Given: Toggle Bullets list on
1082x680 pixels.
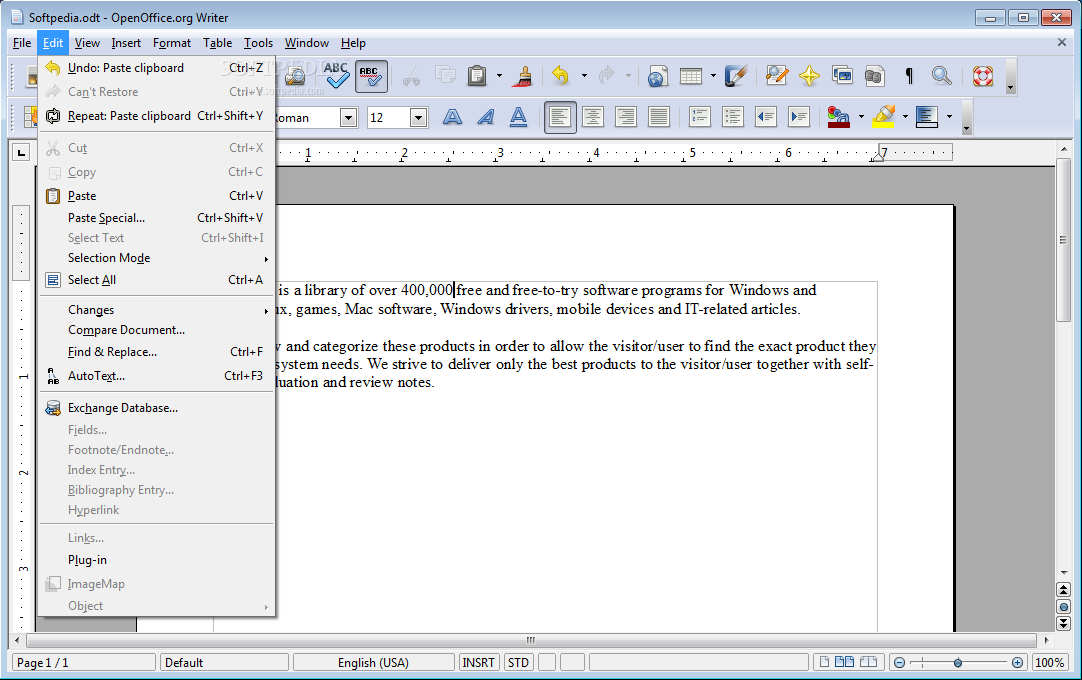Looking at the screenshot, I should tap(733, 117).
